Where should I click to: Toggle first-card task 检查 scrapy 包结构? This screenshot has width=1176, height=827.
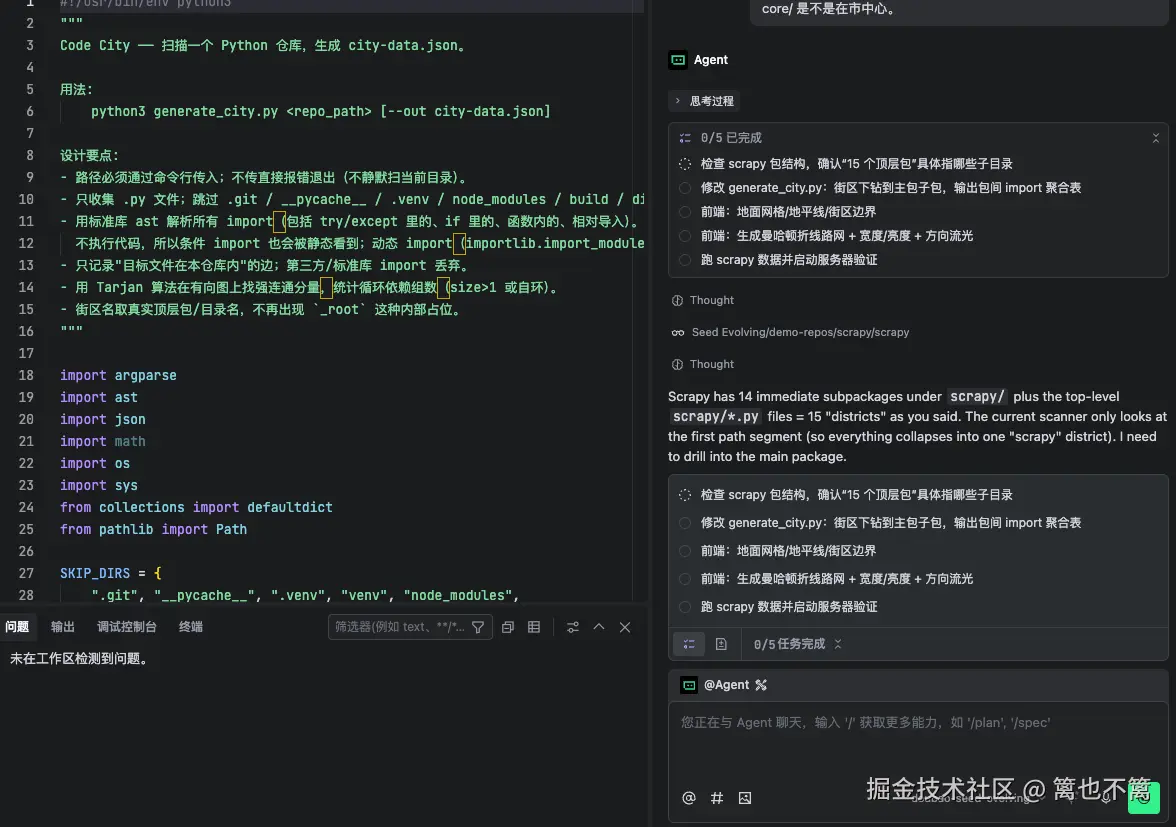click(x=685, y=164)
